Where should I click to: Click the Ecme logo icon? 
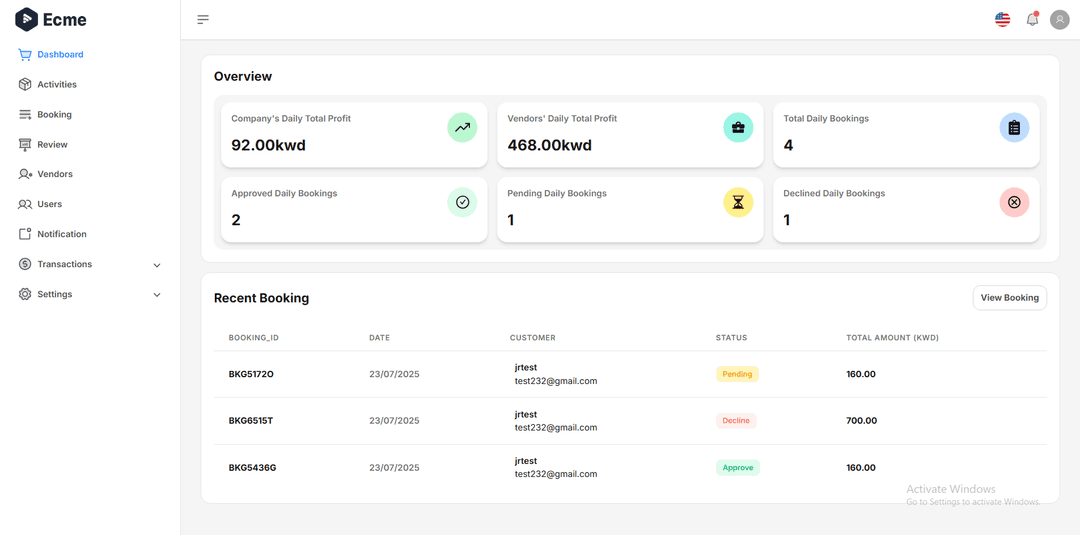[26, 19]
